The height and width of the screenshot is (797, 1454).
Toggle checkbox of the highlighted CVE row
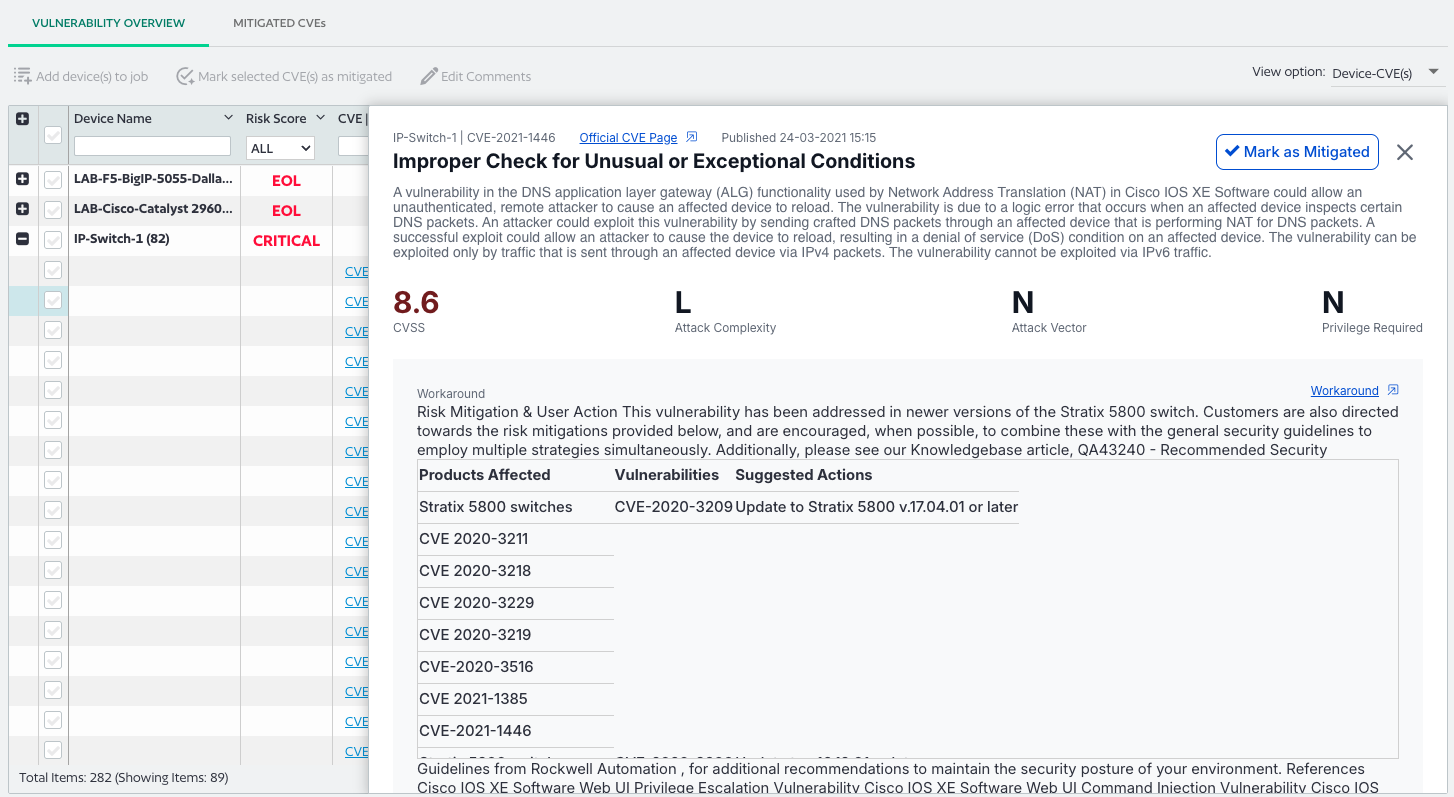pyautogui.click(x=53, y=300)
